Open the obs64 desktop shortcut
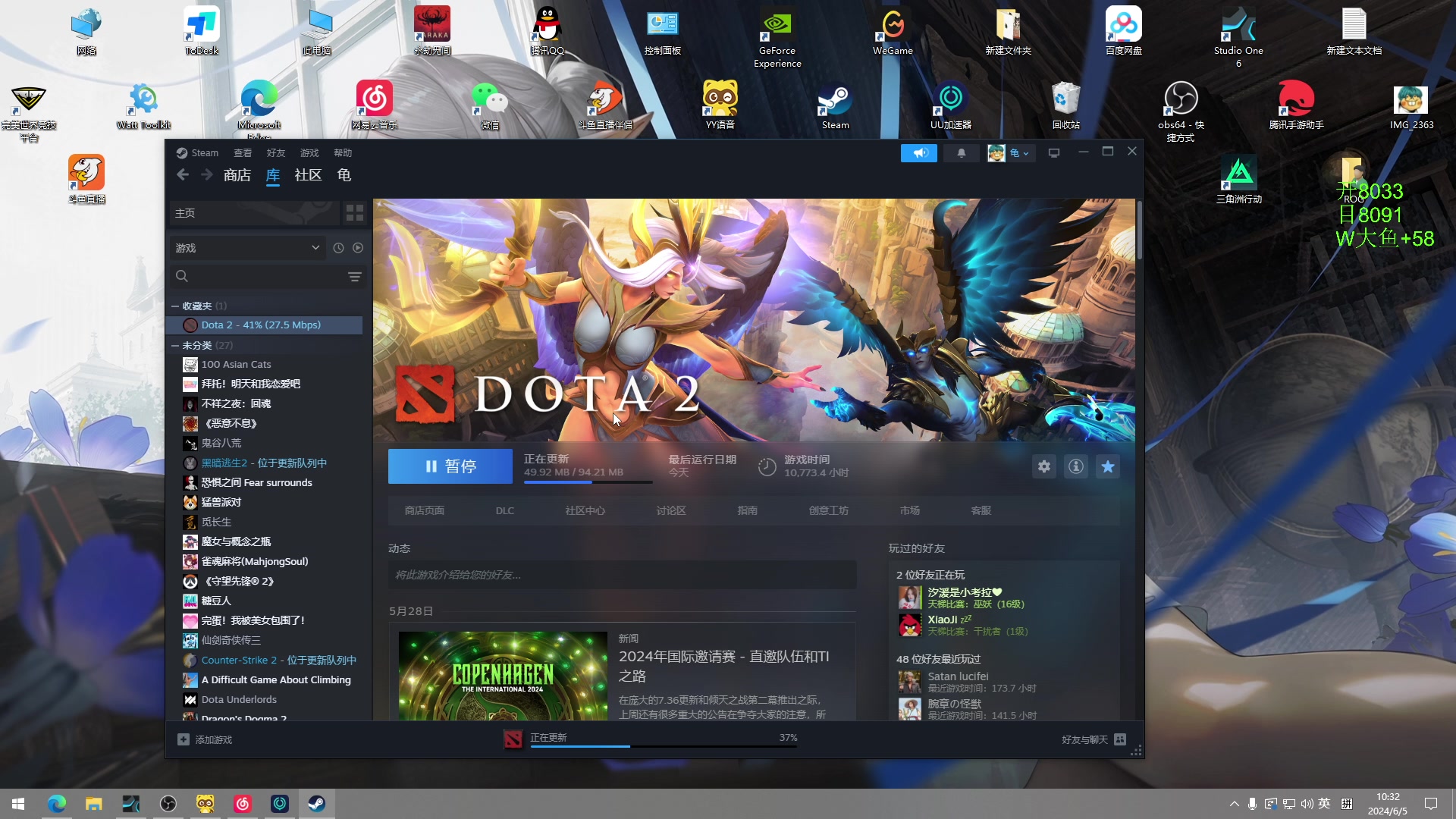The image size is (1456, 819). [1181, 111]
